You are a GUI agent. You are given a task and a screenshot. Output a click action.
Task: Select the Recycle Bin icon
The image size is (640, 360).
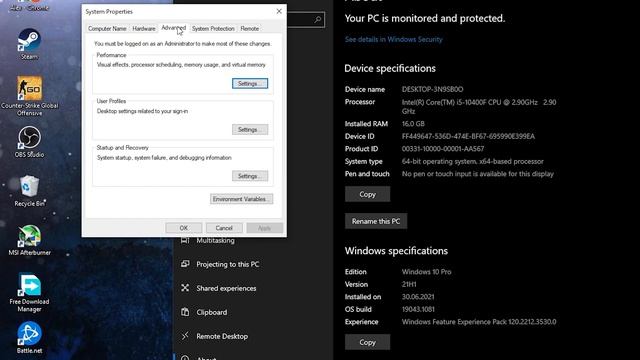point(29,190)
